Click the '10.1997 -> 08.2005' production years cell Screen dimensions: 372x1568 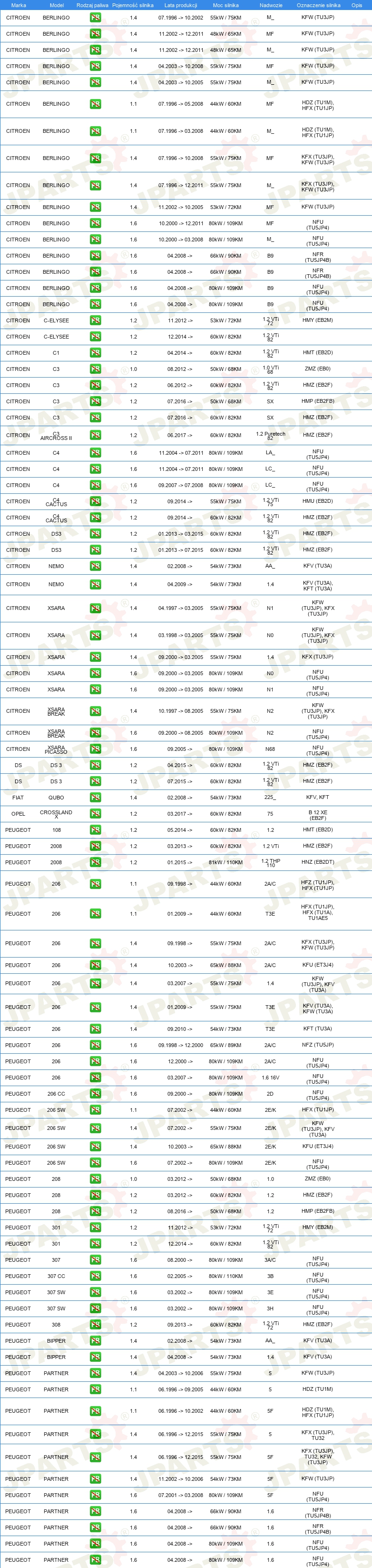[181, 711]
